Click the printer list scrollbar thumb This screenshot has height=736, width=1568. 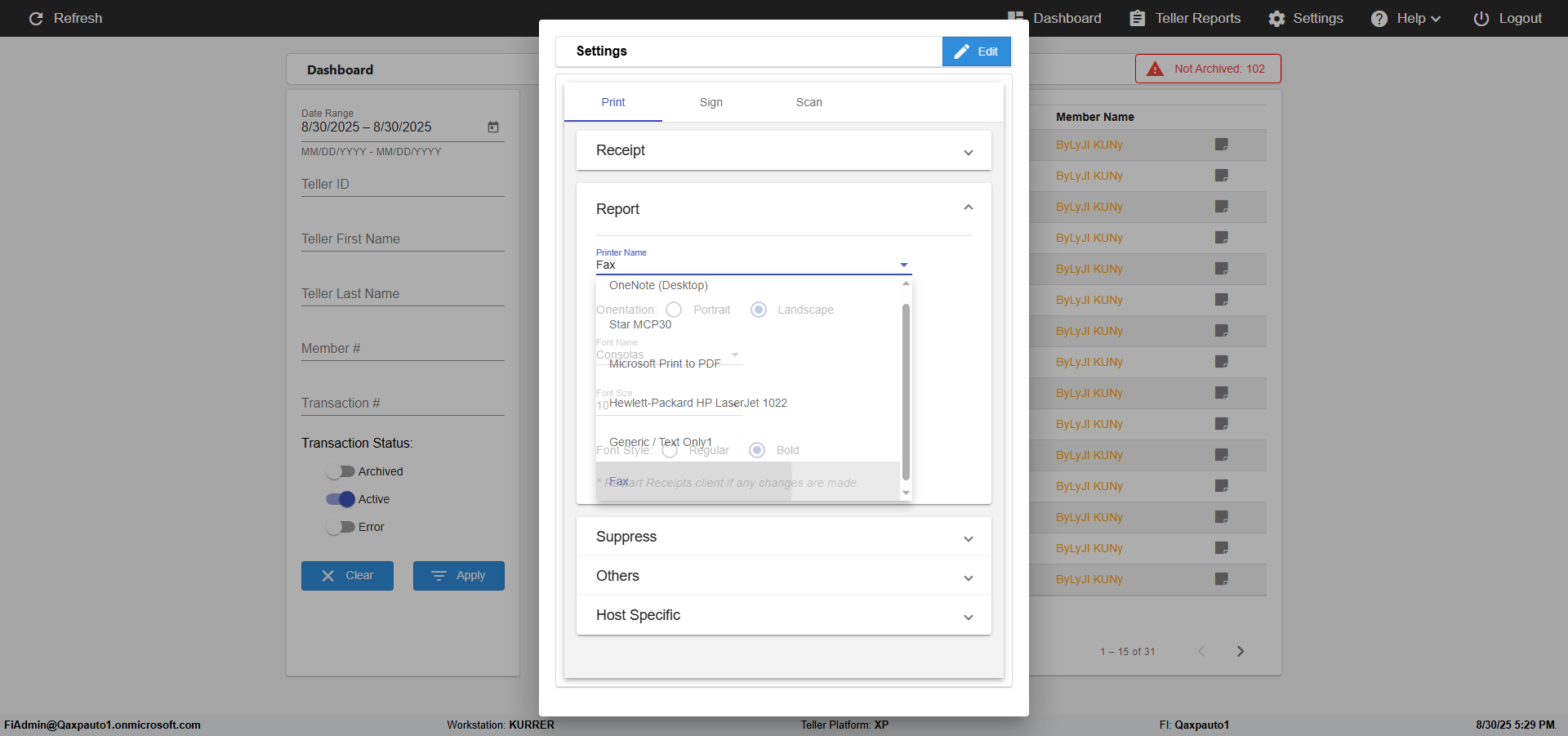tap(906, 392)
